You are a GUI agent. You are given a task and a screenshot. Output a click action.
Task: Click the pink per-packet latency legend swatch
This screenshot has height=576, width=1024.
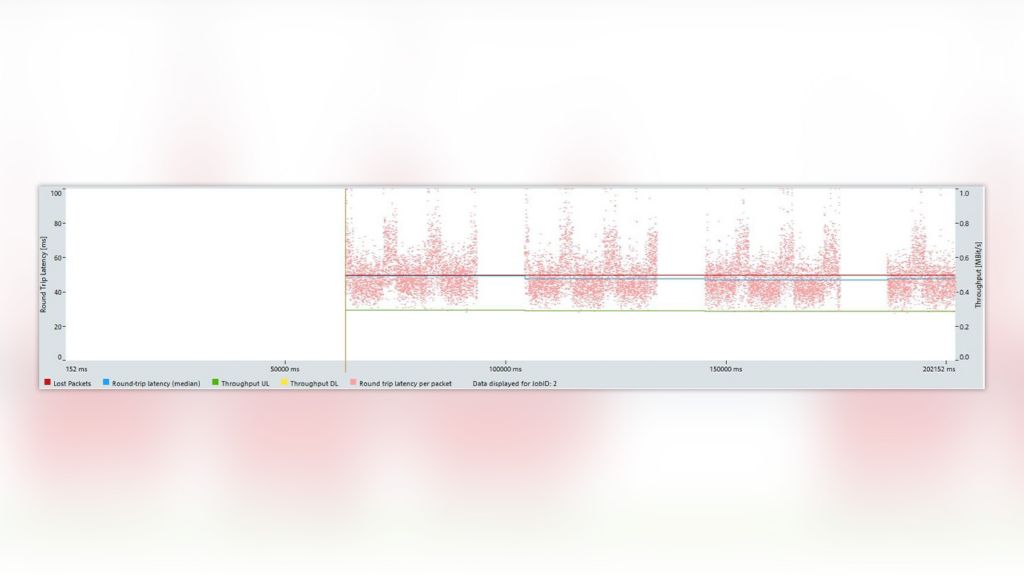pyautogui.click(x=353, y=382)
